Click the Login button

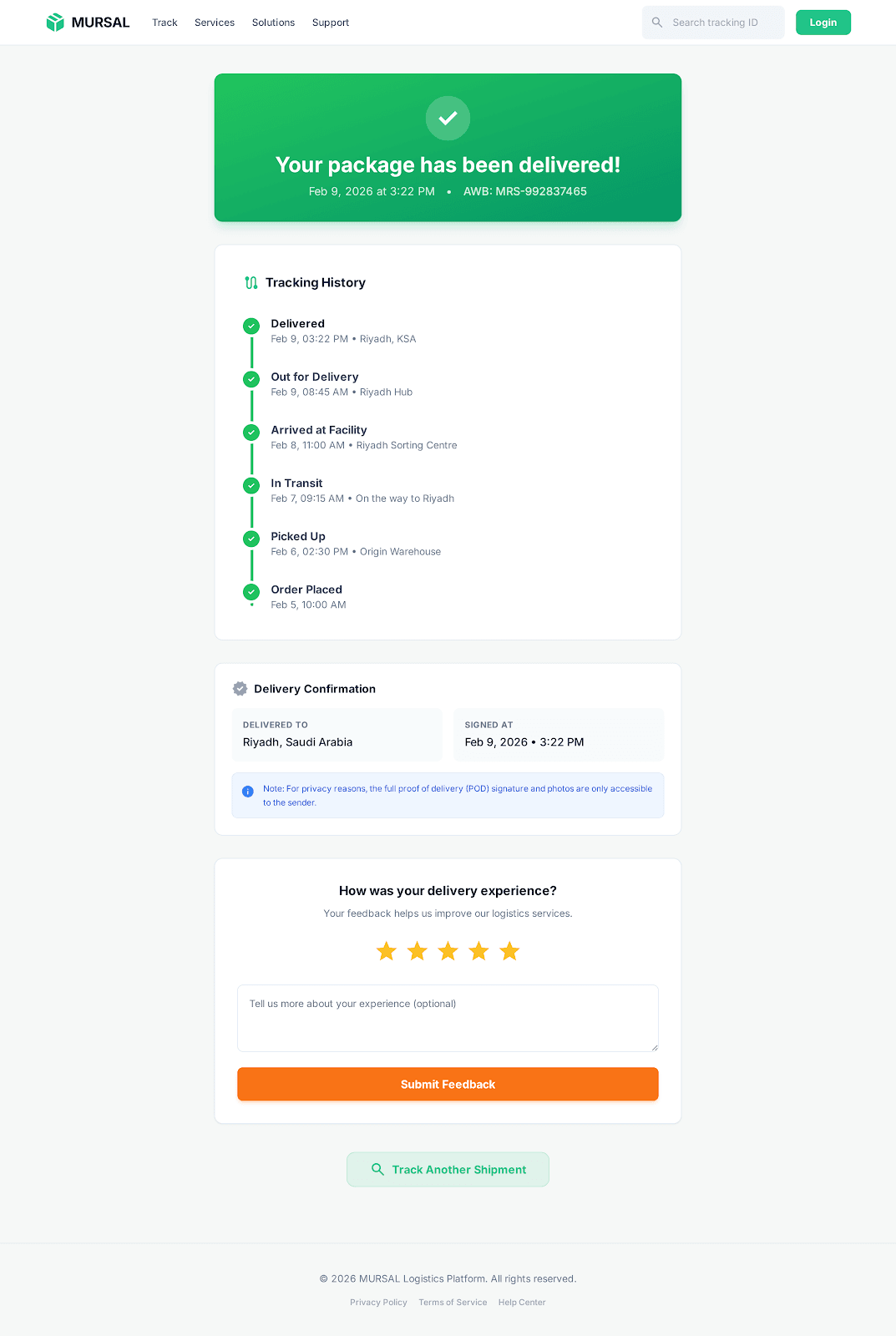click(823, 23)
